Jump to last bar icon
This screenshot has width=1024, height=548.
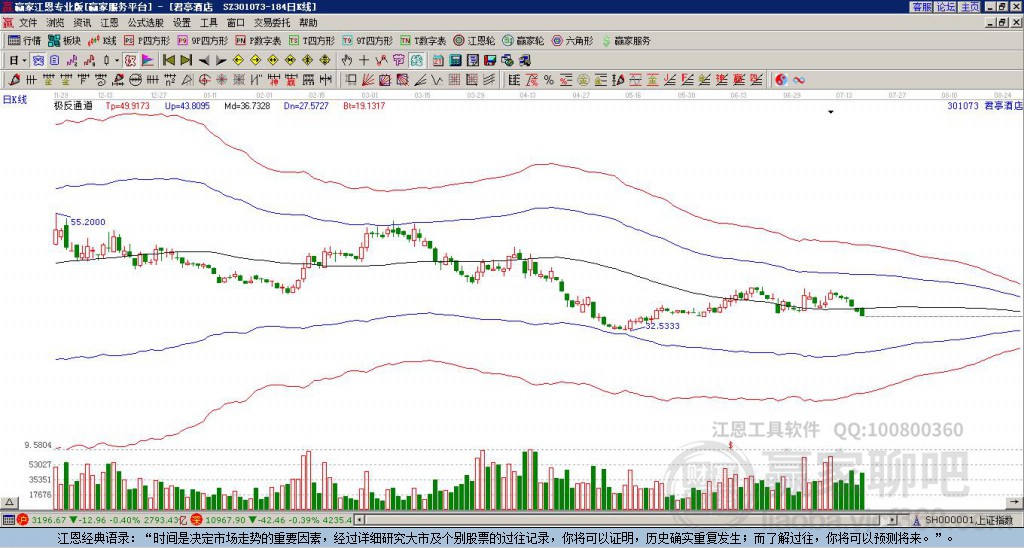186,61
